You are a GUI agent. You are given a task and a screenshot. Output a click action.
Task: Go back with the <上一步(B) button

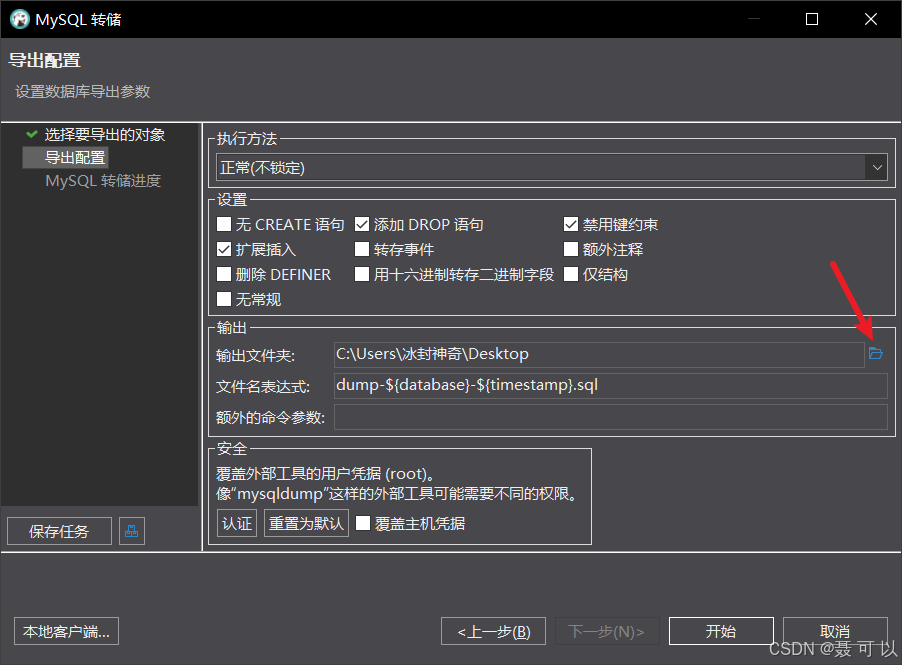[494, 631]
